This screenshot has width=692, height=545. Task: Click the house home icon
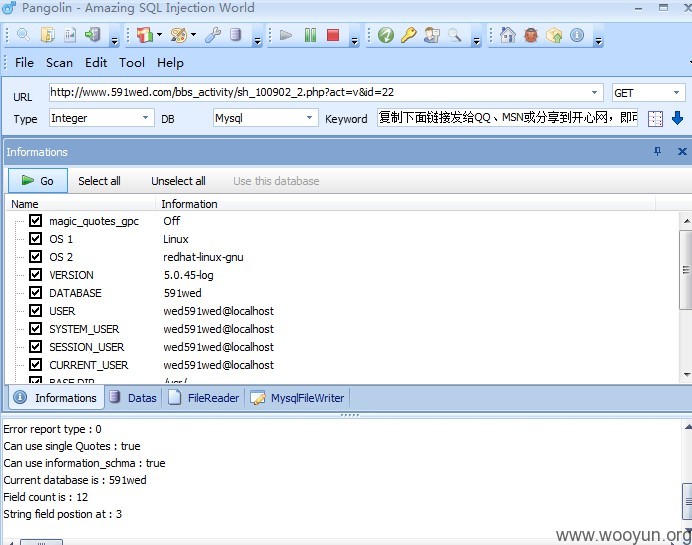[x=508, y=35]
